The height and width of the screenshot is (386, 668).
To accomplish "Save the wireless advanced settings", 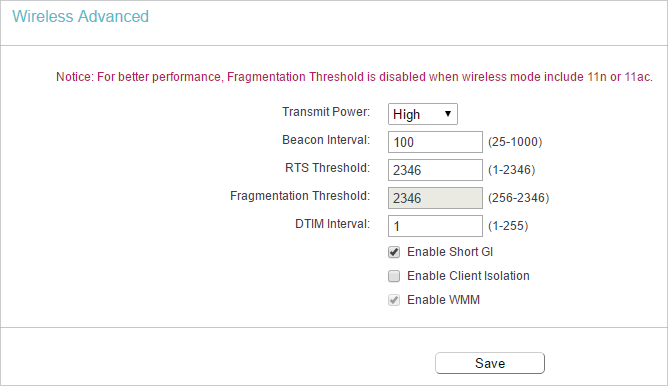I will coord(490,363).
